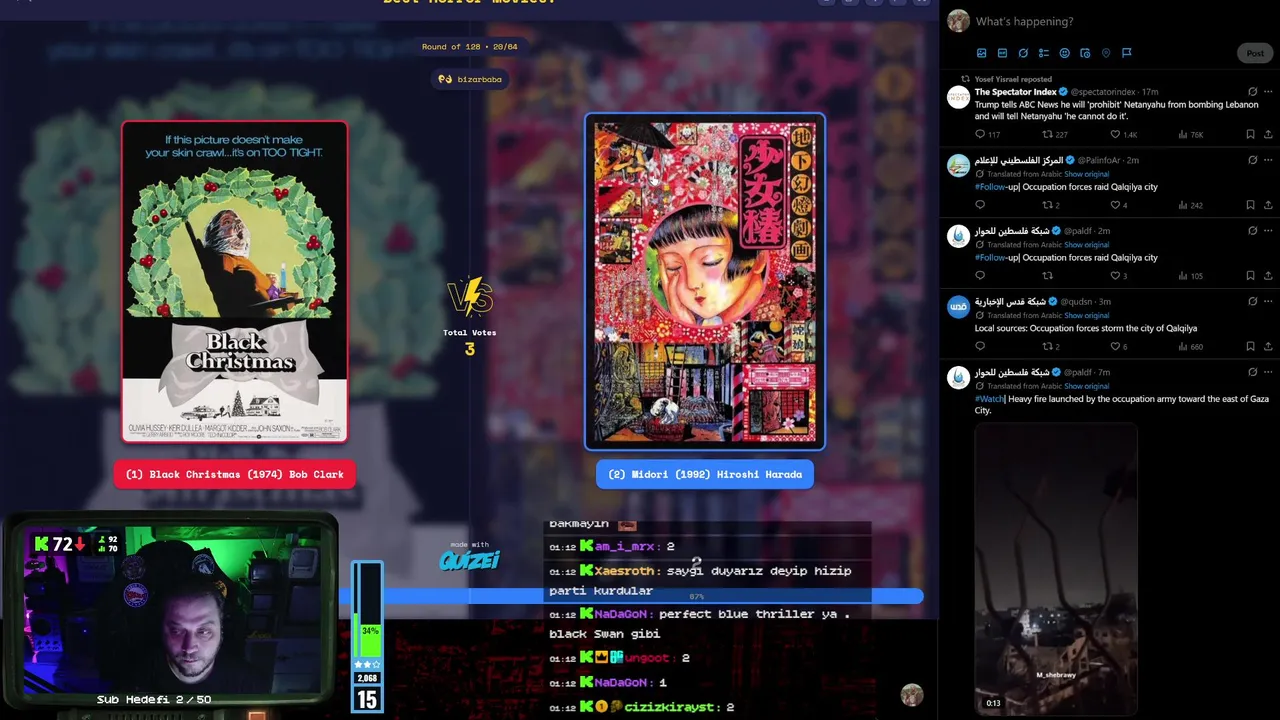Like The Spectator Index post with 1.4K likes

point(1115,134)
